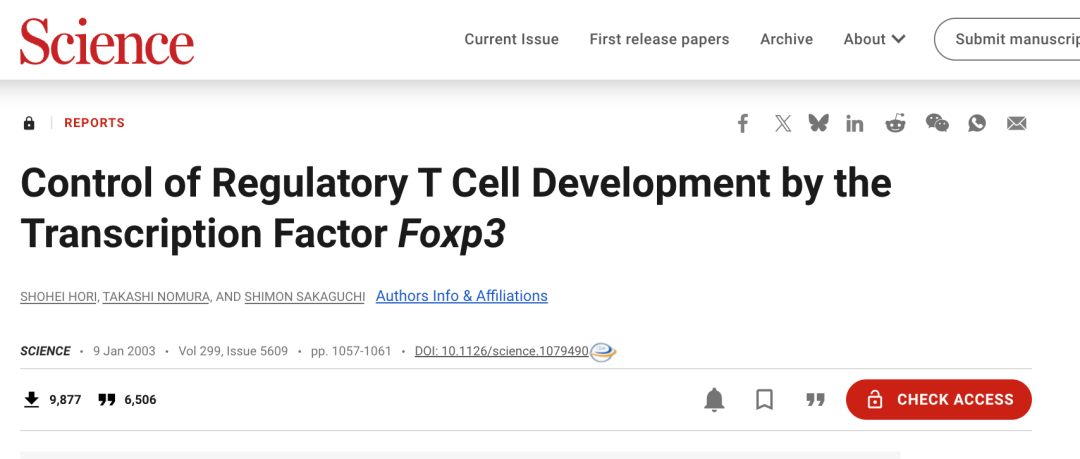Share article via WhatsApp

coord(977,123)
